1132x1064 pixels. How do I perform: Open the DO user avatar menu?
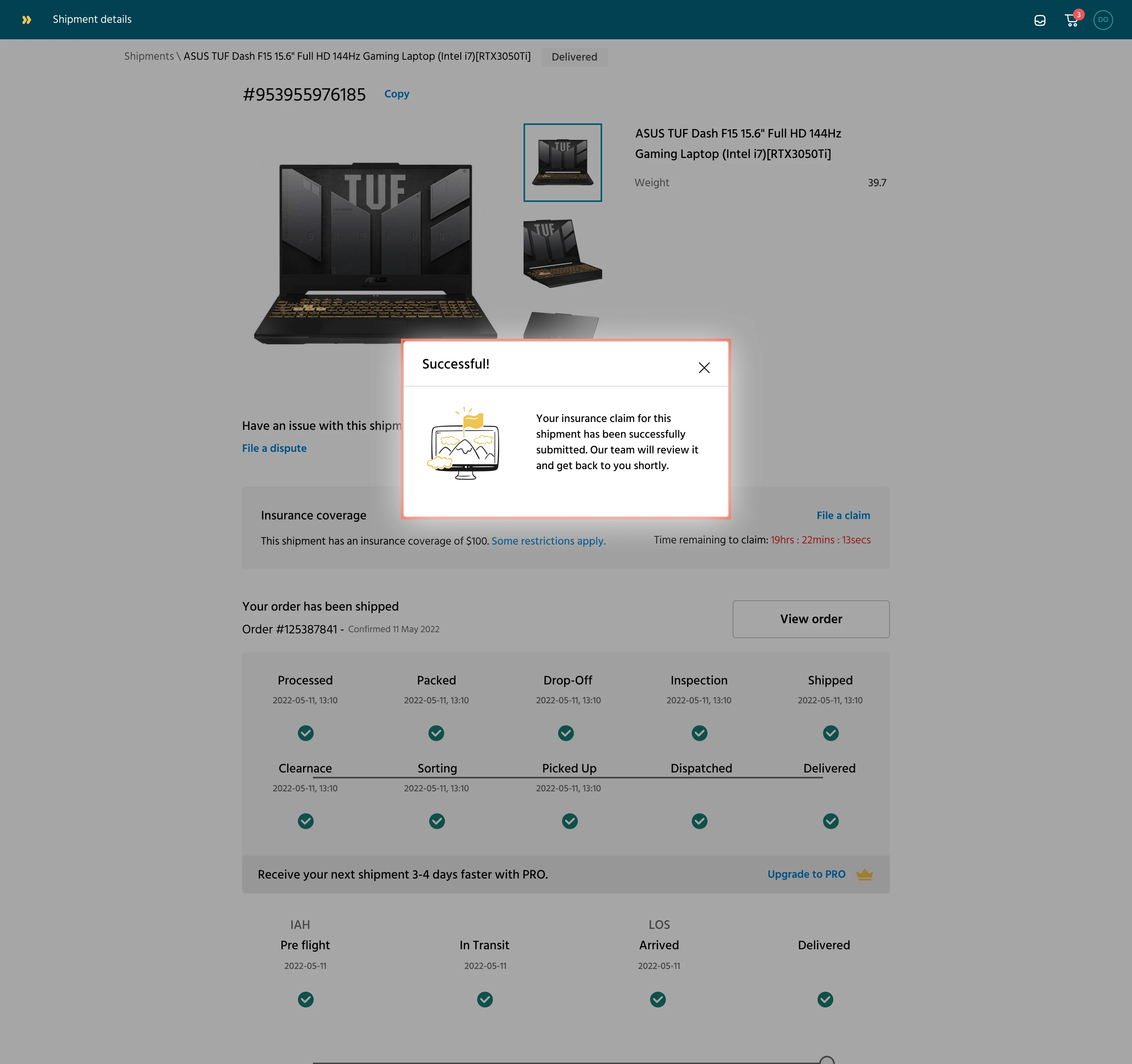(1103, 19)
